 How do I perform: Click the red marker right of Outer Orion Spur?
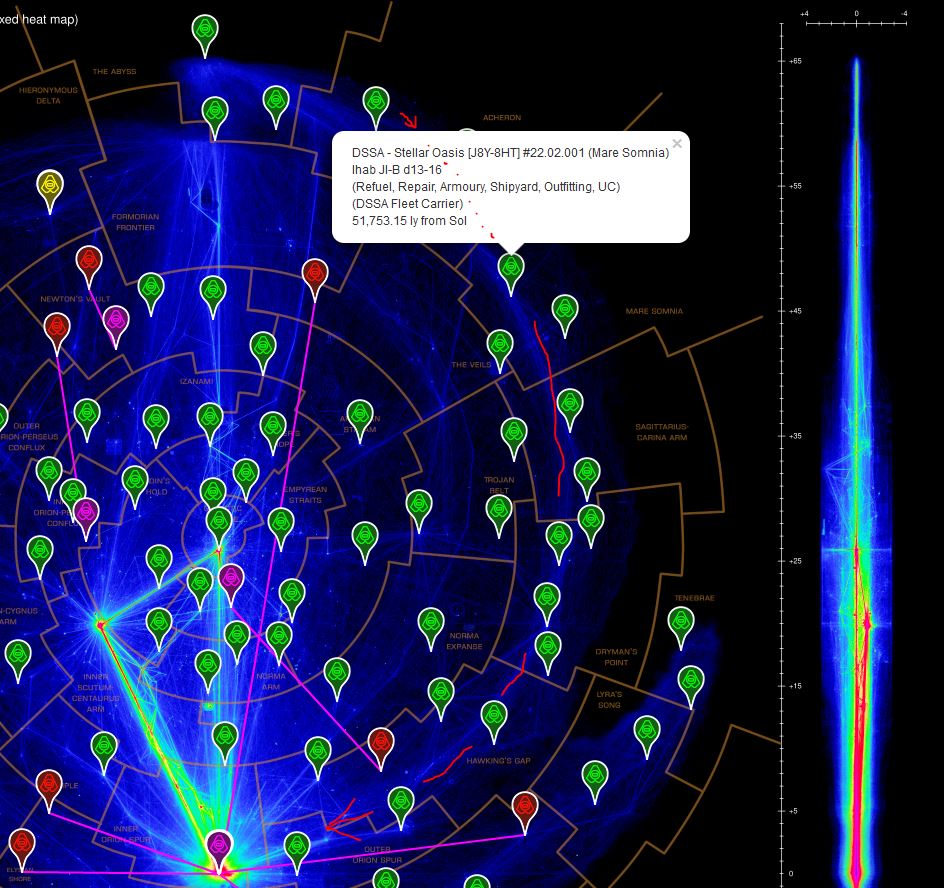click(525, 806)
